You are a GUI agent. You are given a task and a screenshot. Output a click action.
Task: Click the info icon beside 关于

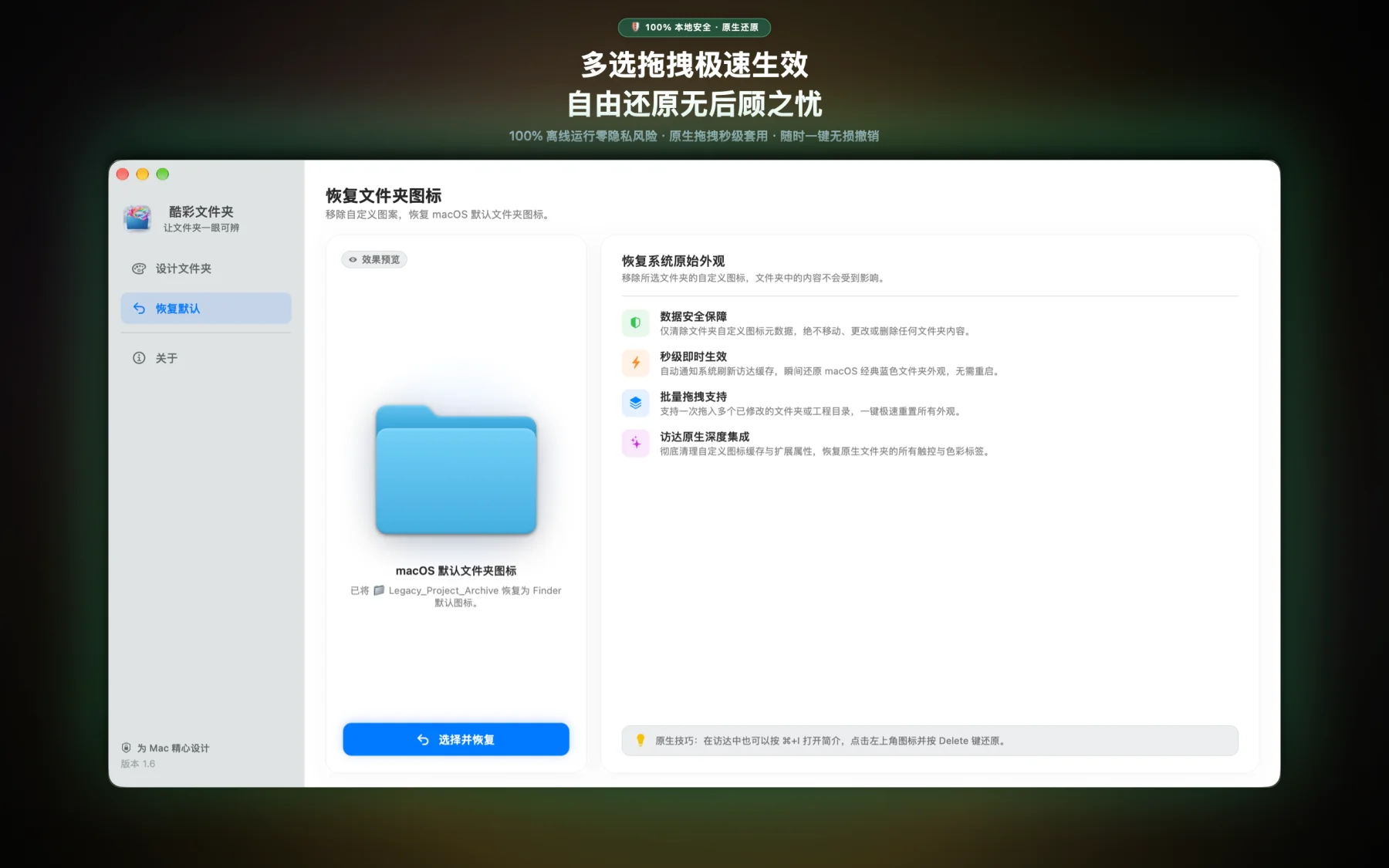(139, 358)
